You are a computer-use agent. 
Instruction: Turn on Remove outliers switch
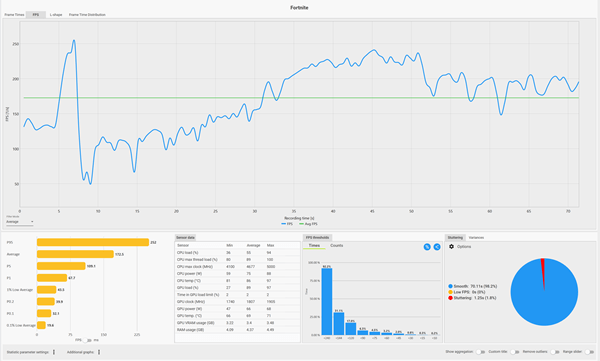pyautogui.click(x=554, y=352)
